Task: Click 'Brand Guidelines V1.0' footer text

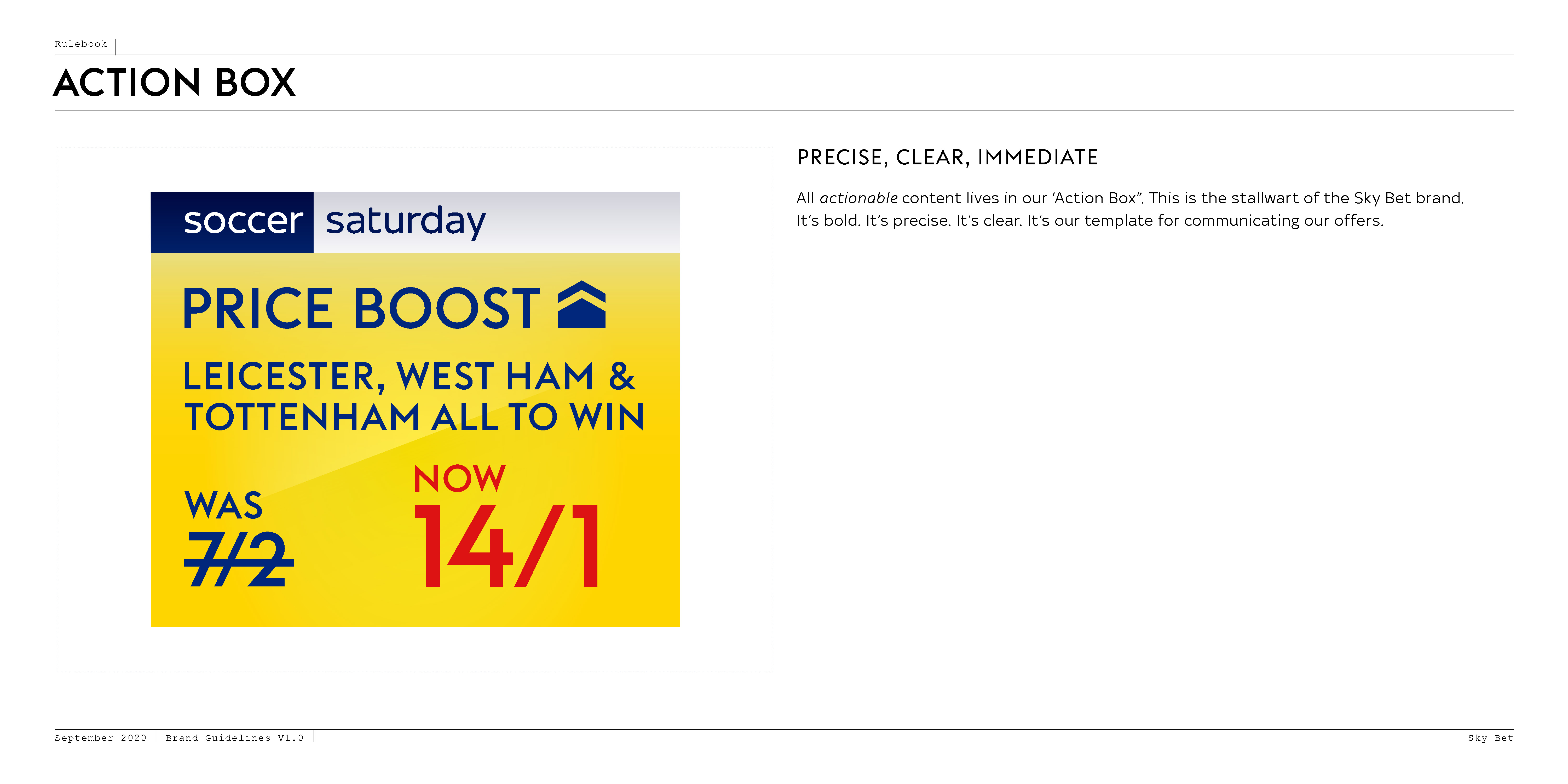Action: click(234, 738)
